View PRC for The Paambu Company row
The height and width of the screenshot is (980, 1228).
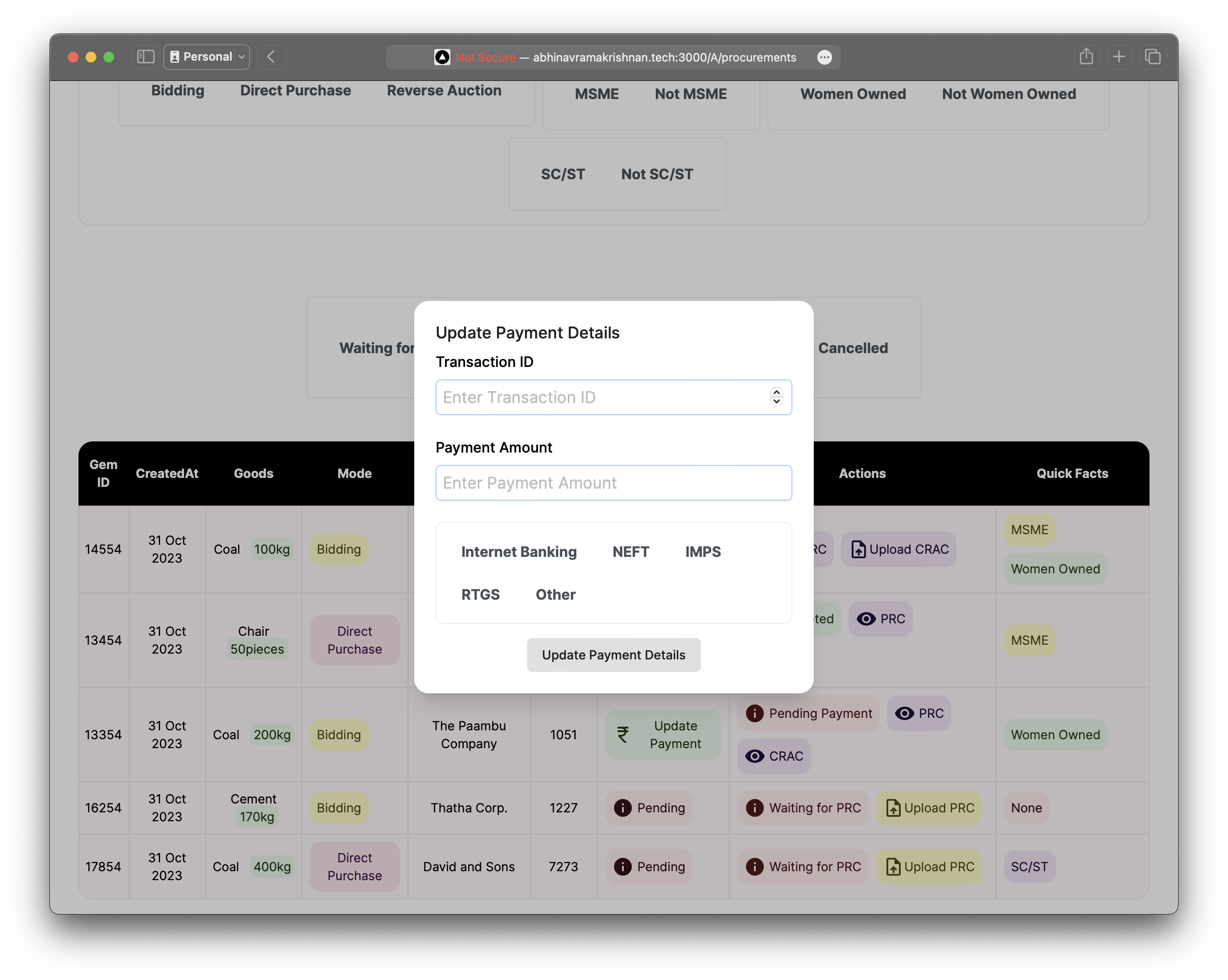[918, 713]
